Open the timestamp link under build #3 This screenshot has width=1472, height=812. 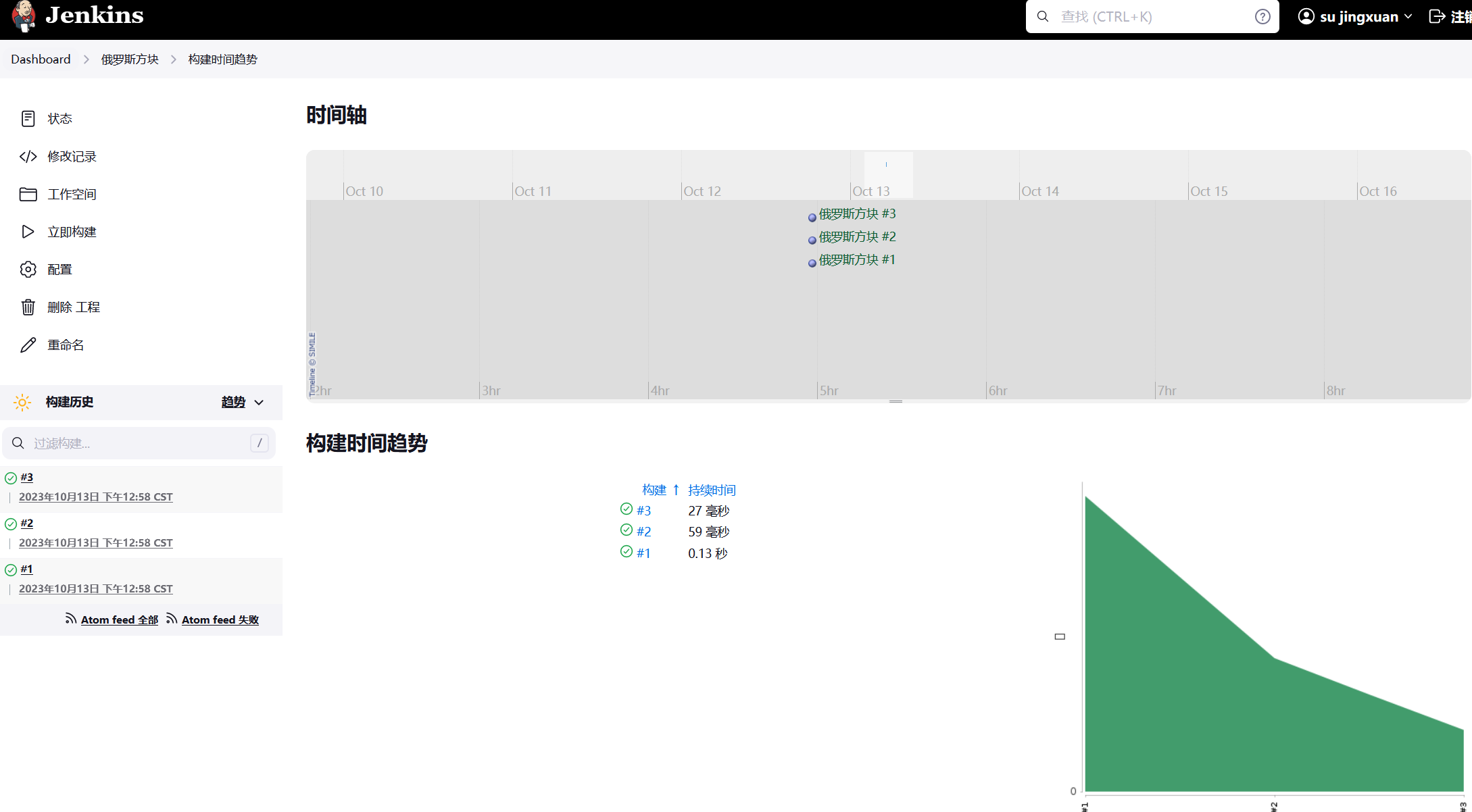coord(96,497)
